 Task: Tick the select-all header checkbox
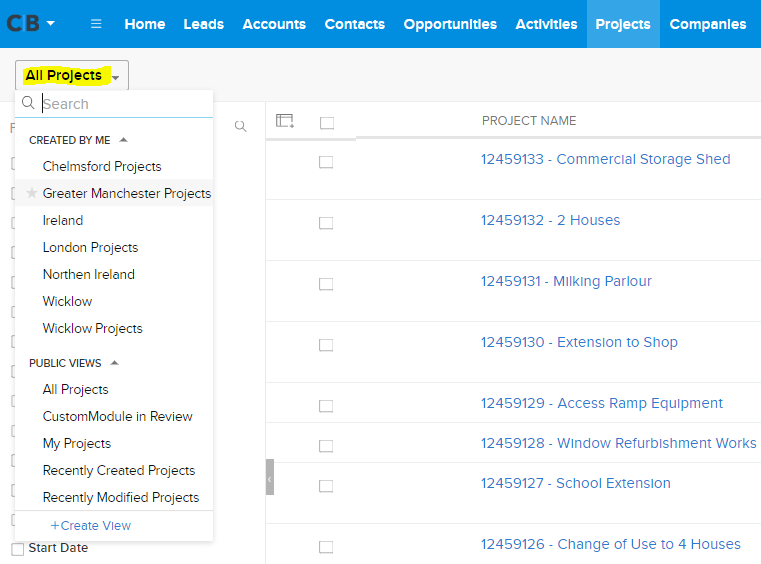(327, 123)
